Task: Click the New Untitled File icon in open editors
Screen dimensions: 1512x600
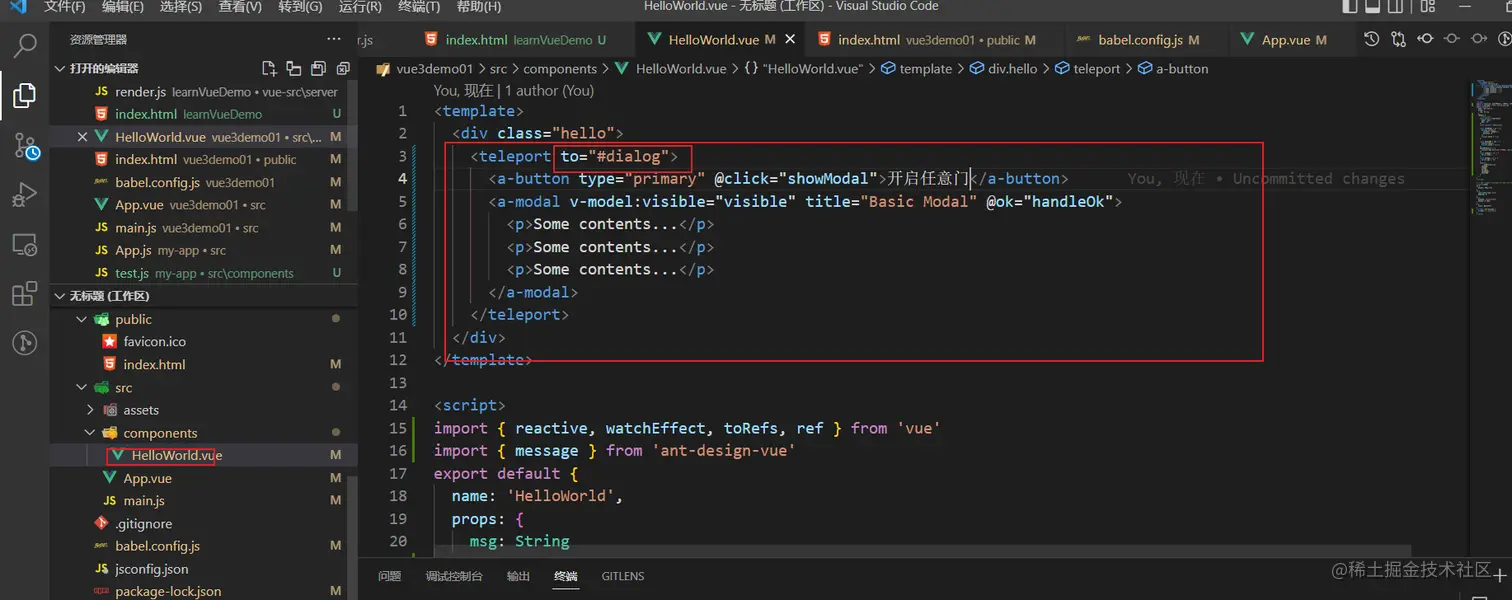Action: 269,69
